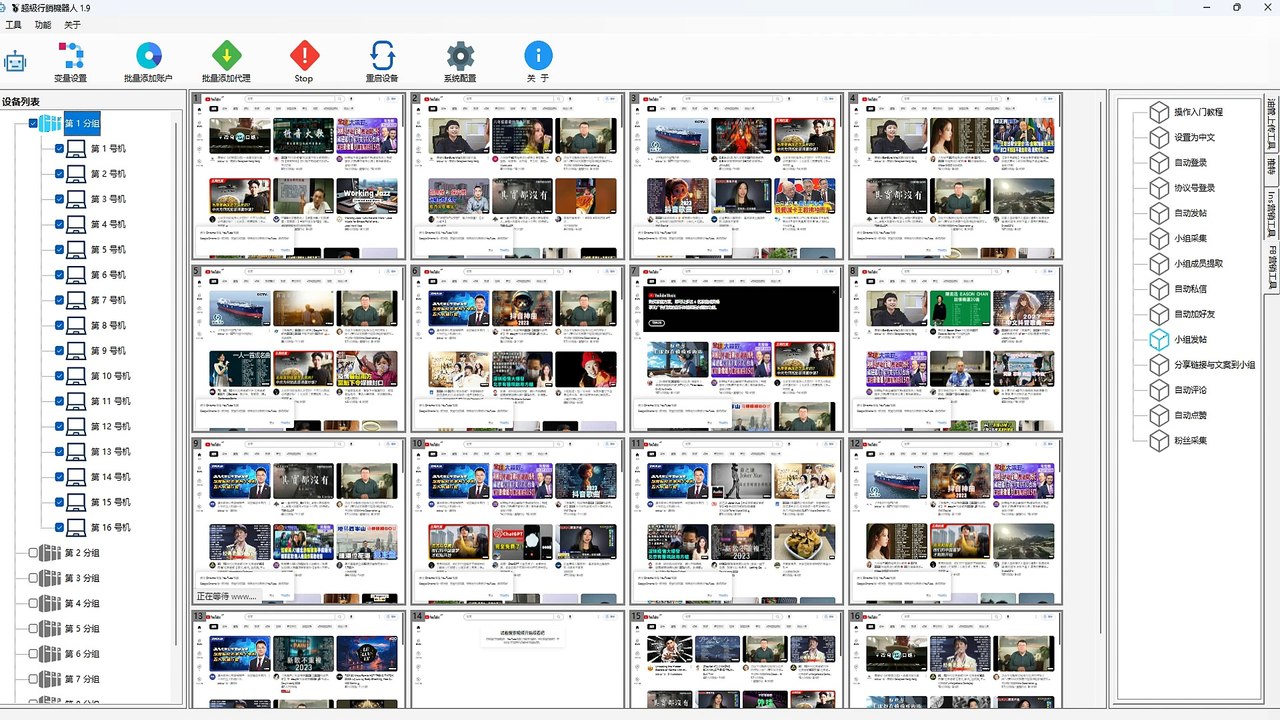The height and width of the screenshot is (720, 1280).
Task: Click the 自动登录 label
Action: pos(1189,162)
